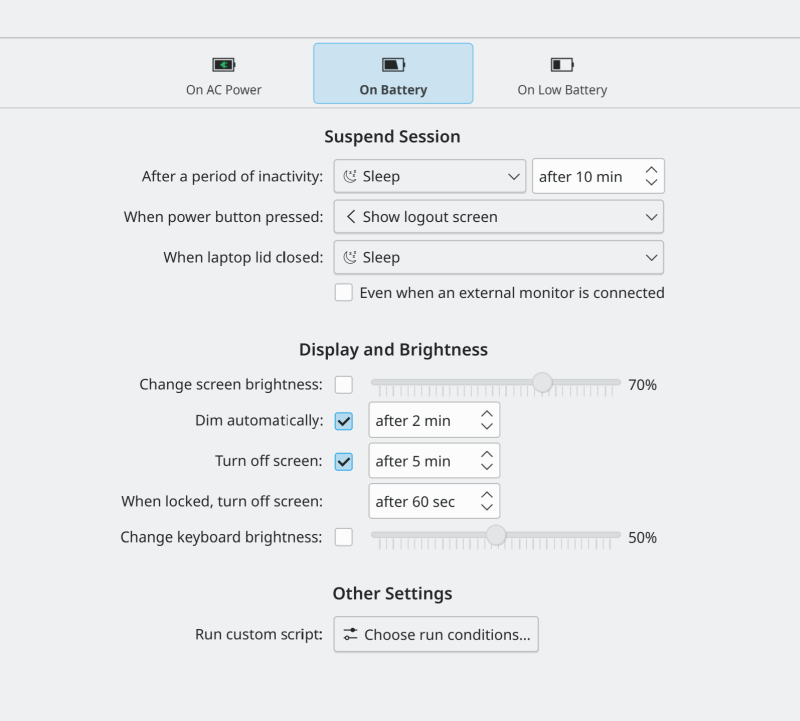Click the sleep moon icon in inactivity dropdown
This screenshot has width=800, height=721.
[x=350, y=176]
